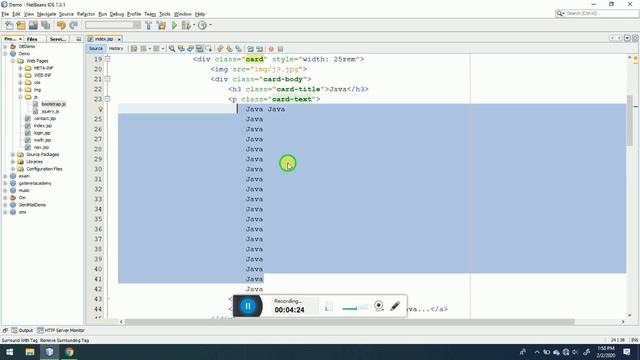Screen dimensions: 640x360
Task: Select contact.jsp in the project tree
Action: pyautogui.click(x=45, y=118)
